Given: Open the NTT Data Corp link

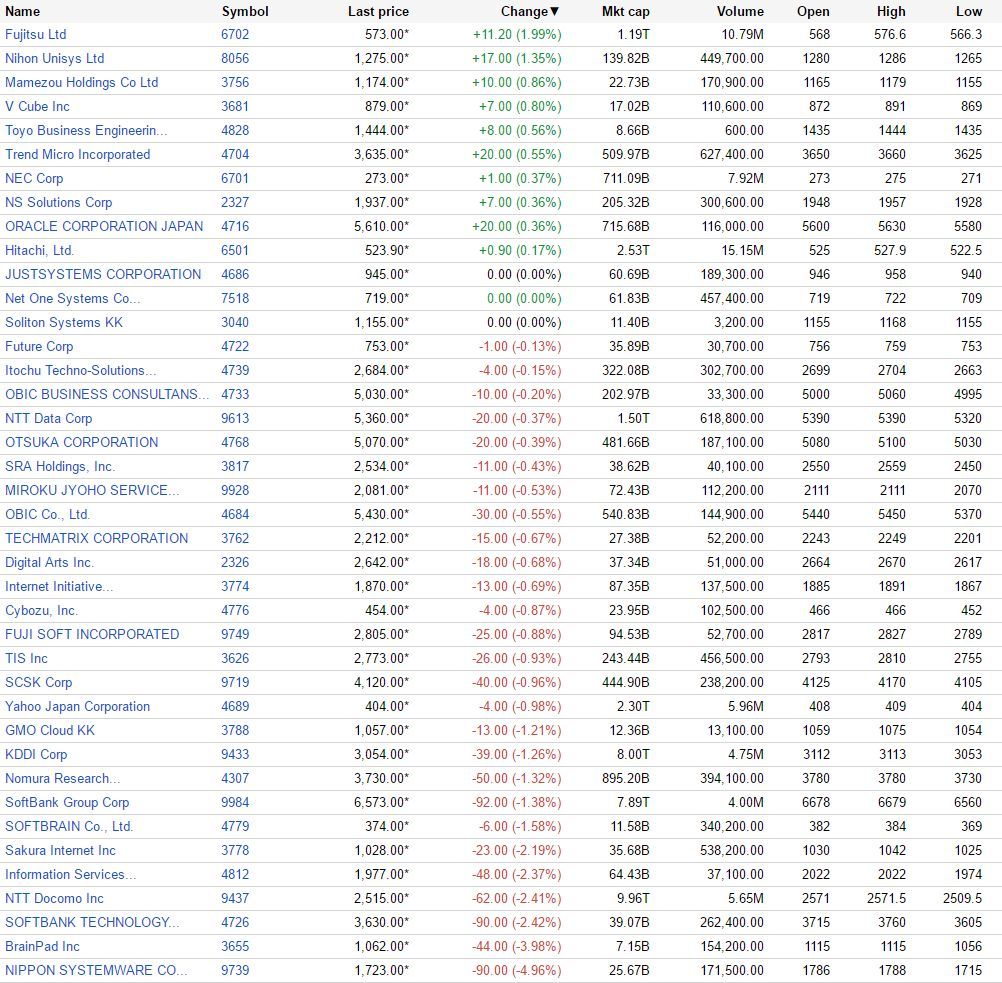Looking at the screenshot, I should point(49,418).
